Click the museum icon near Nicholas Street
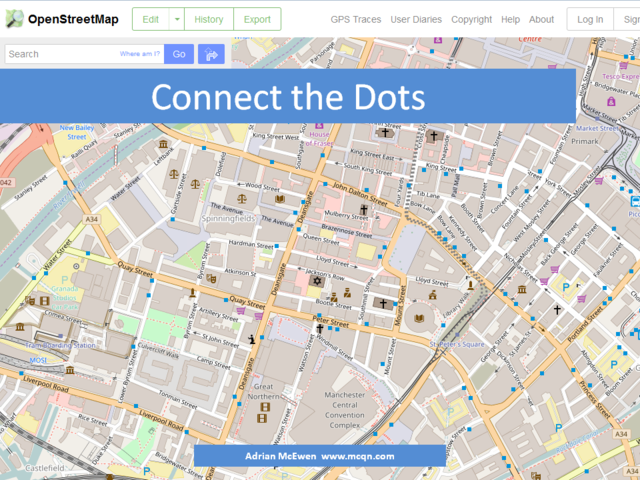This screenshot has width=640, height=480. 522,289
